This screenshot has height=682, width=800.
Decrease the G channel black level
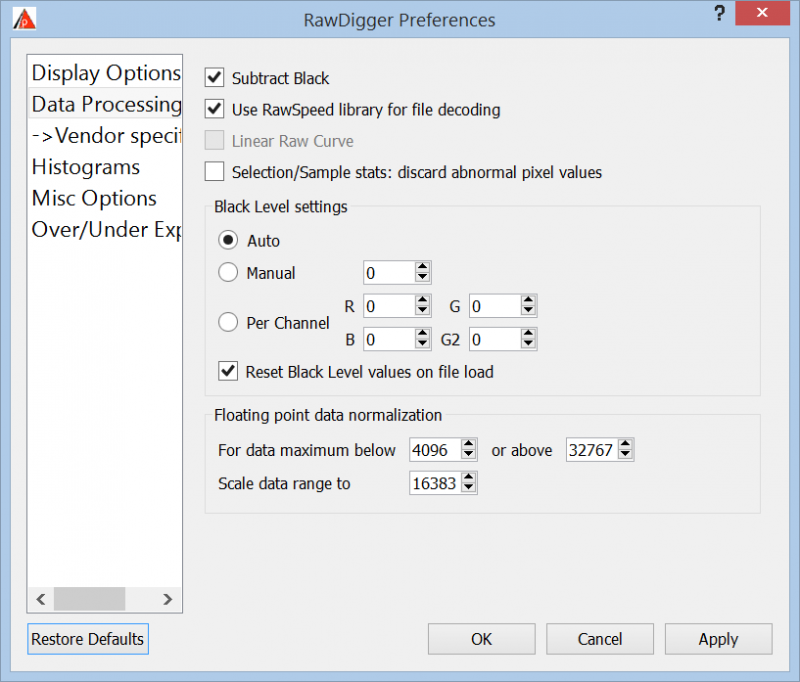pos(529,311)
